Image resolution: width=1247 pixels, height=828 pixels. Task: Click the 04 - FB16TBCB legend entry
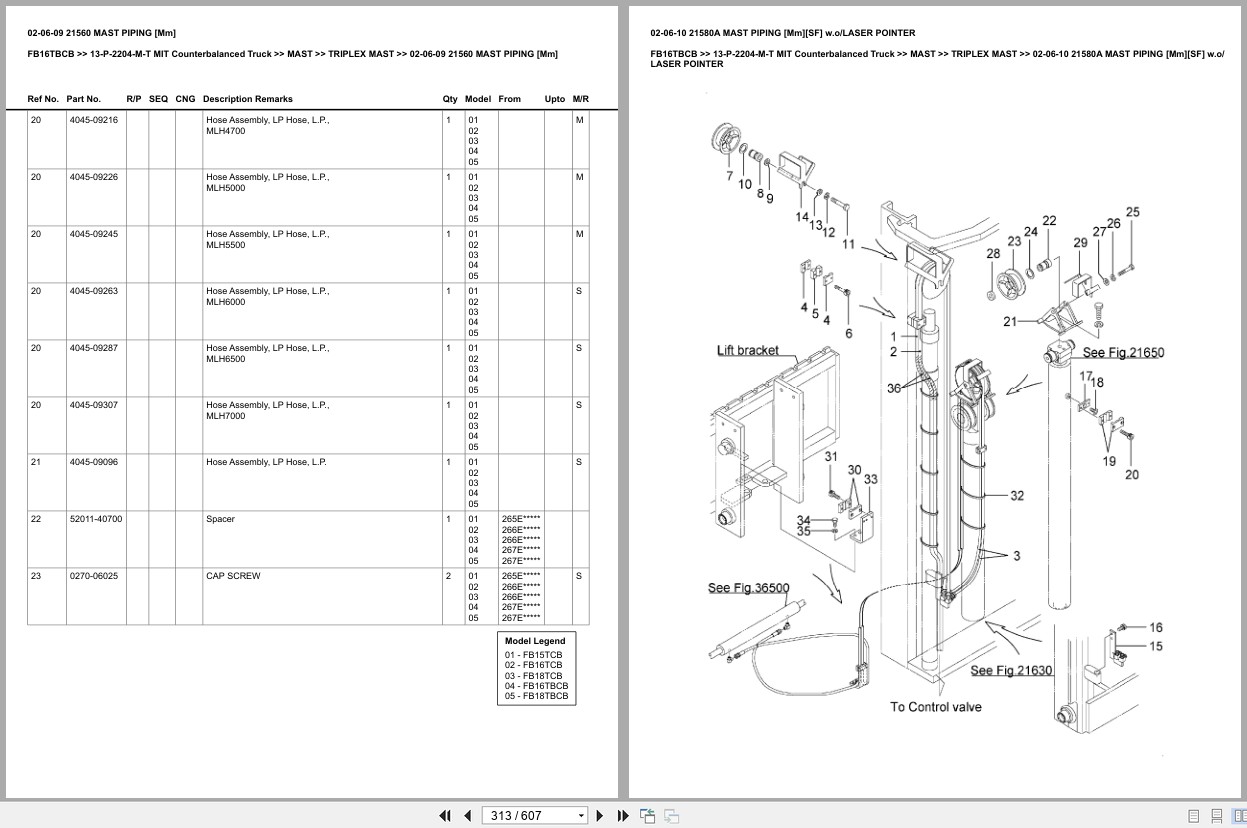coord(536,686)
